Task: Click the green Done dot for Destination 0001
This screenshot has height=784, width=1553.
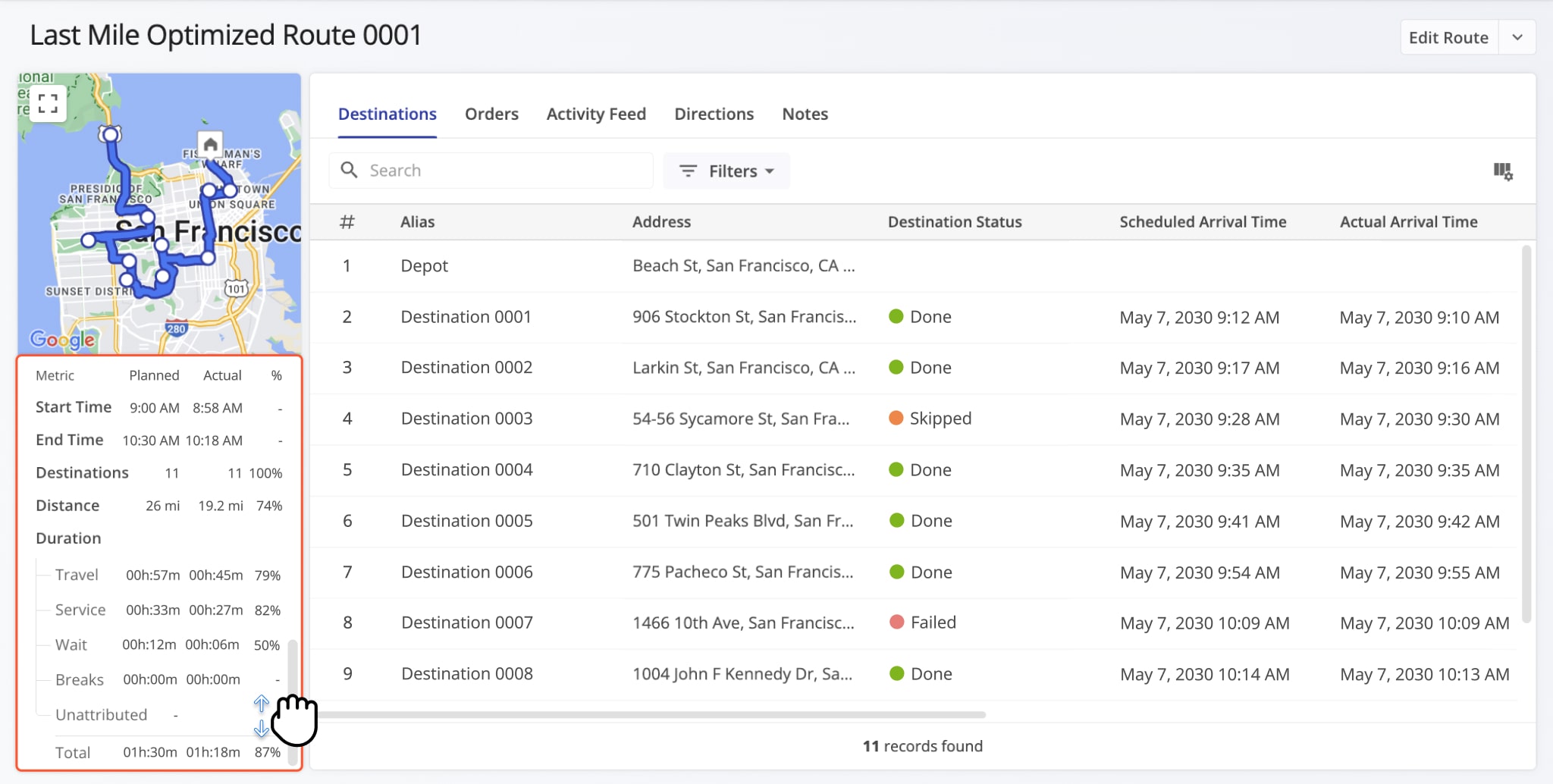Action: [x=898, y=316]
